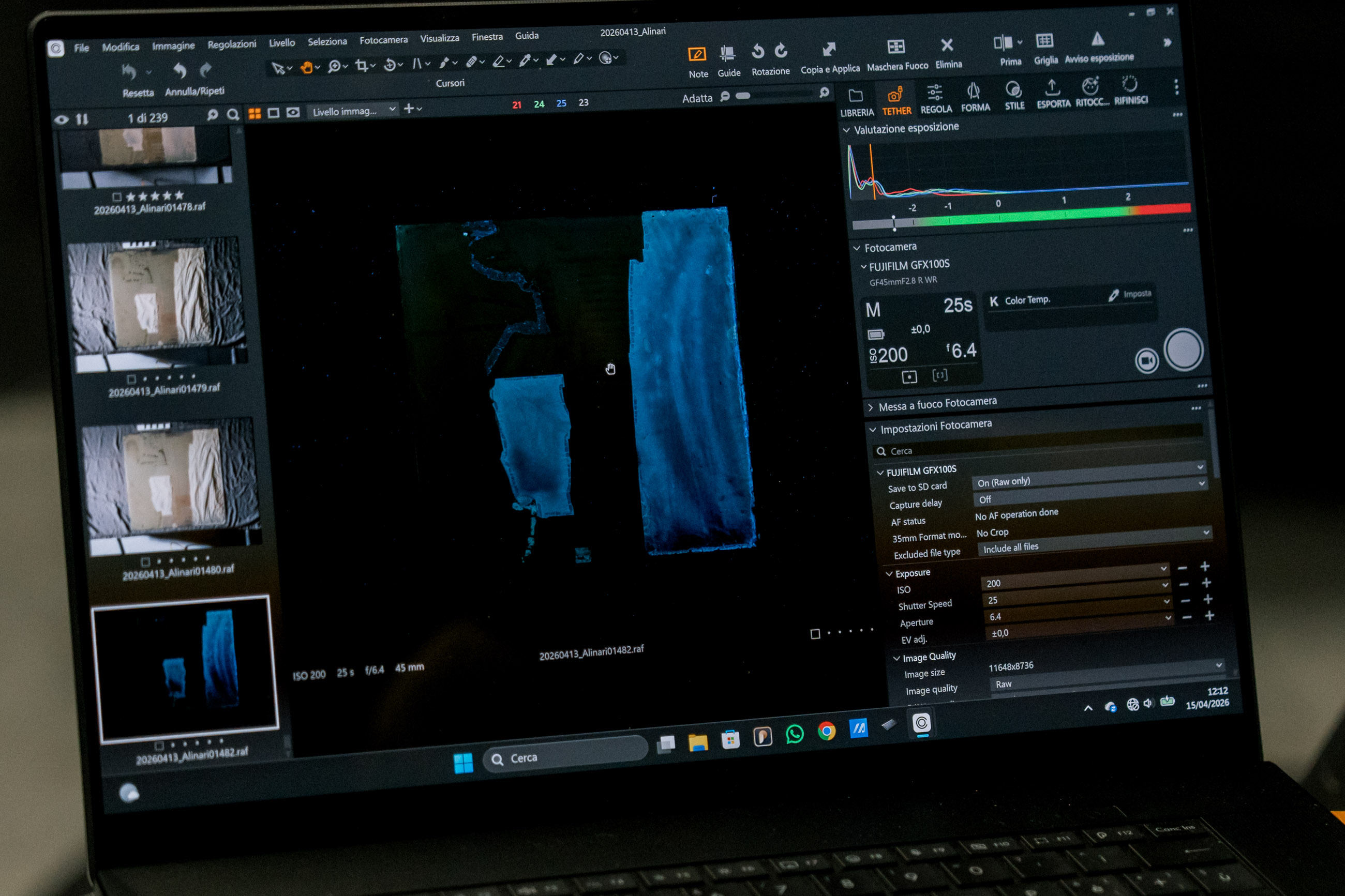Image resolution: width=1345 pixels, height=896 pixels.
Task: Click the Windows Start button
Action: 463,763
